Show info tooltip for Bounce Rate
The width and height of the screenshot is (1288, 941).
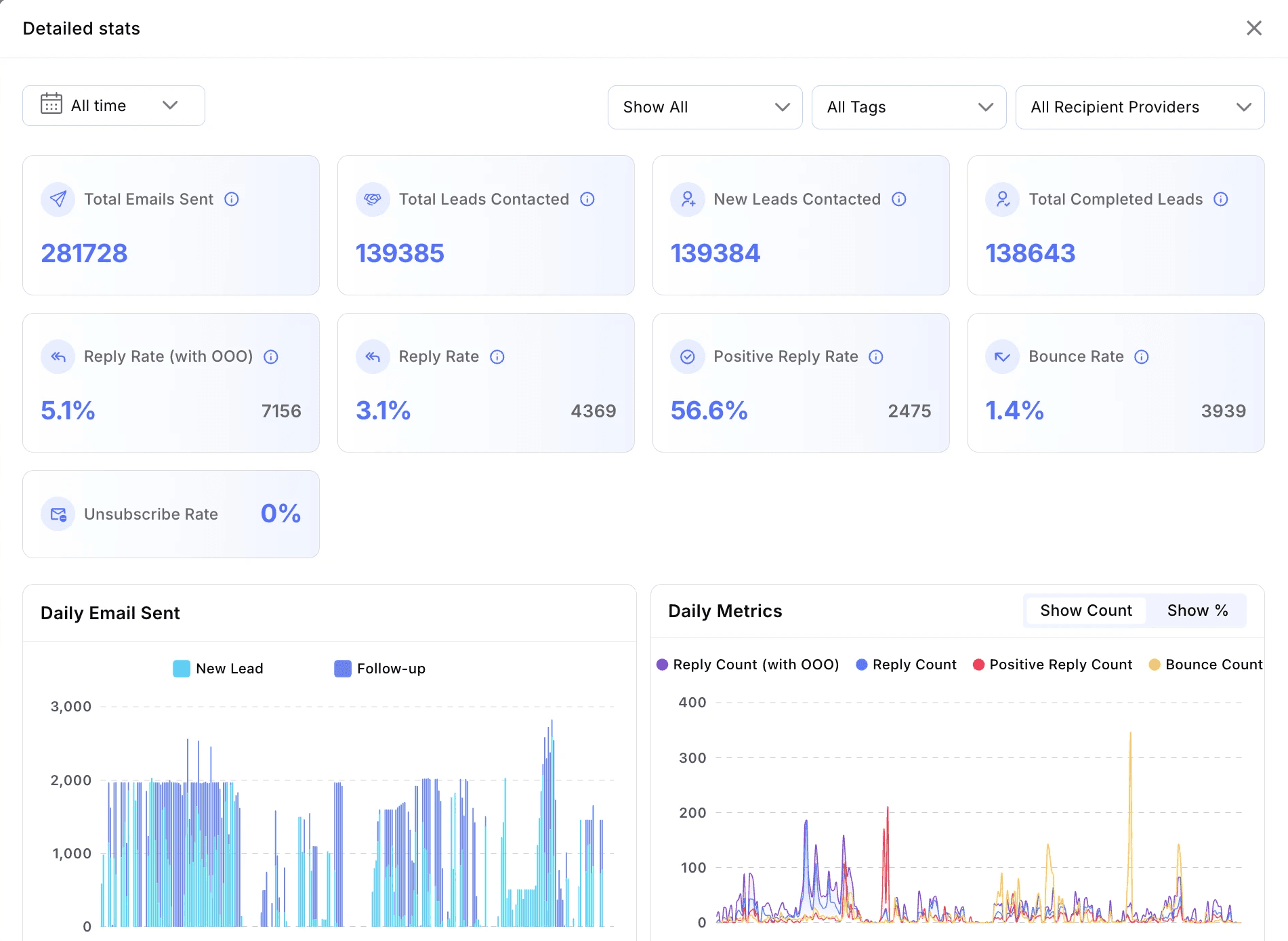[x=1142, y=357]
